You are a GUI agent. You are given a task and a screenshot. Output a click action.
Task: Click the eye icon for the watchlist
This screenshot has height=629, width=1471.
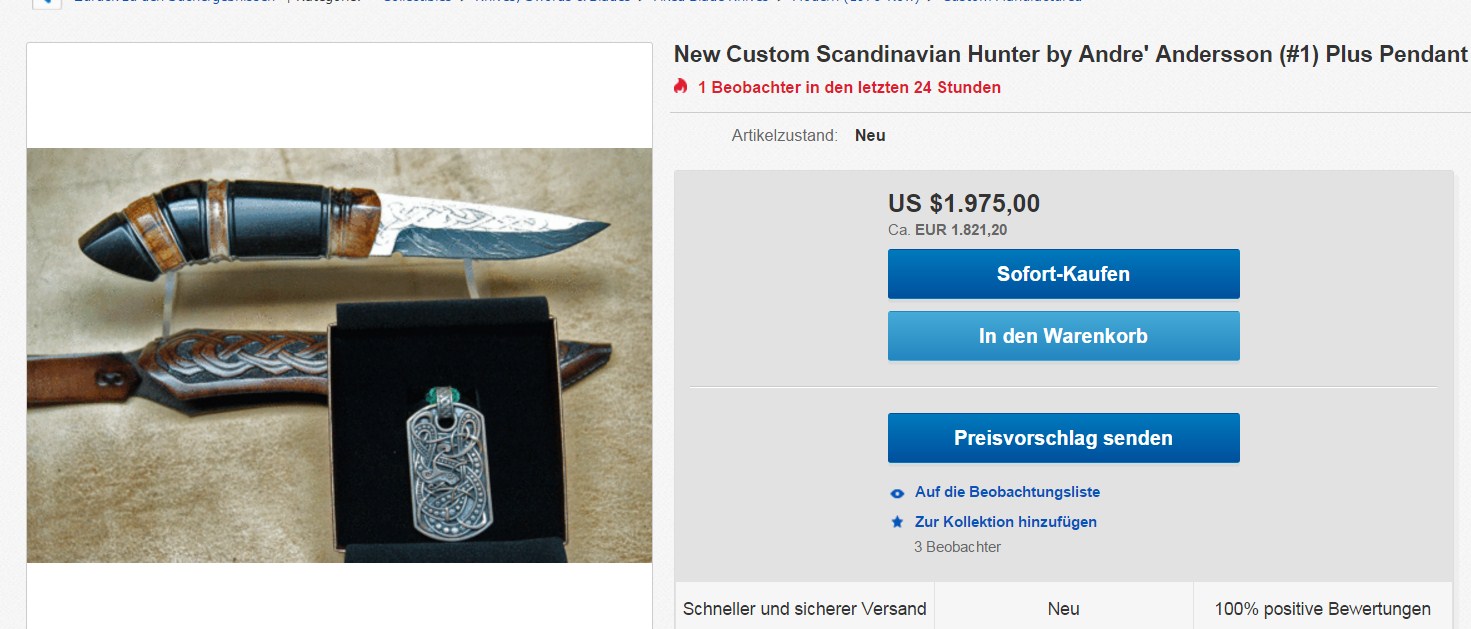click(x=897, y=493)
